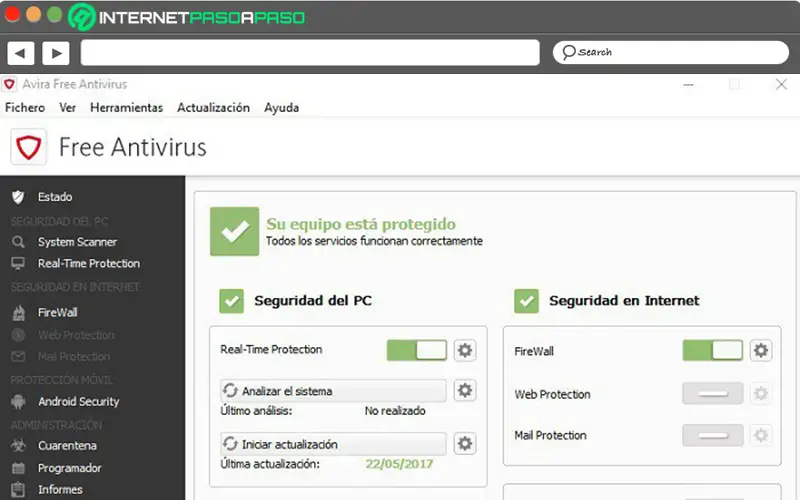Click the Web Protection globe icon
Image resolution: width=800 pixels, height=500 pixels.
tap(18, 335)
